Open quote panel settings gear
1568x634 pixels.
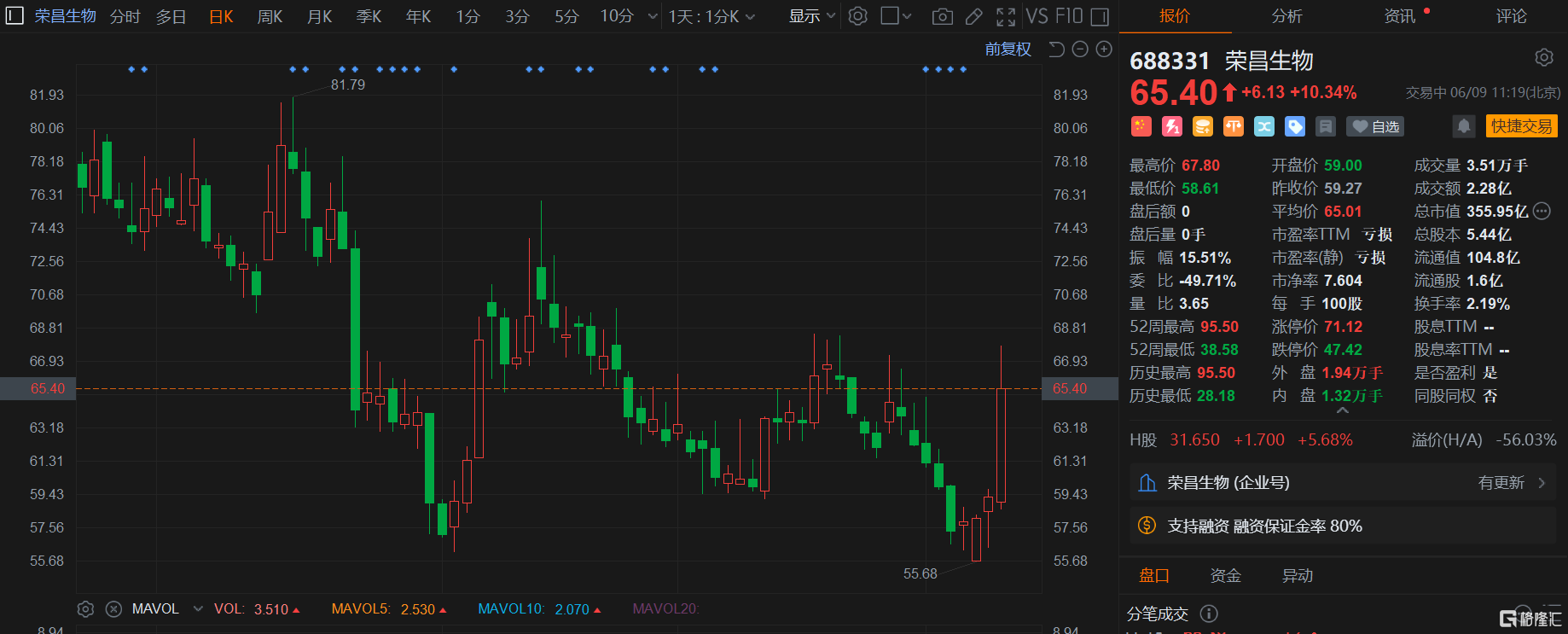point(1544,57)
